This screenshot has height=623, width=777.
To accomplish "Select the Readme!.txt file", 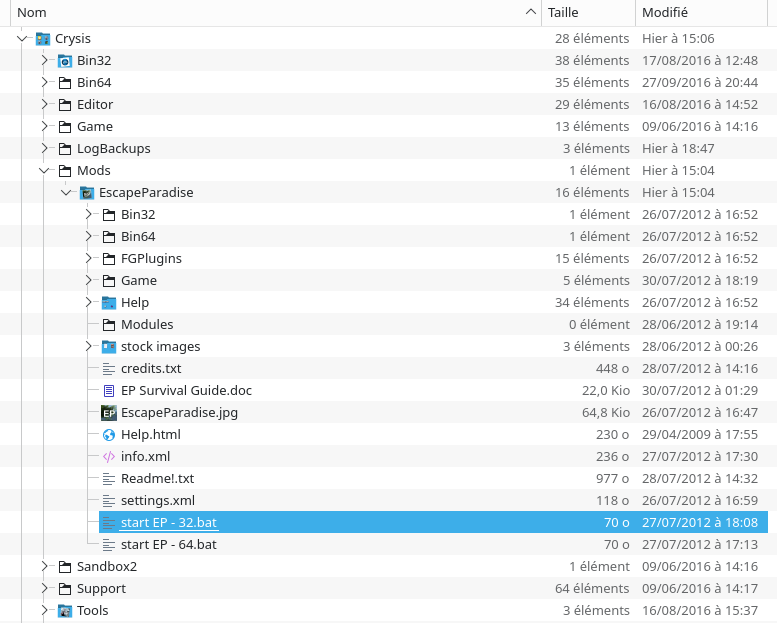I will [x=157, y=479].
